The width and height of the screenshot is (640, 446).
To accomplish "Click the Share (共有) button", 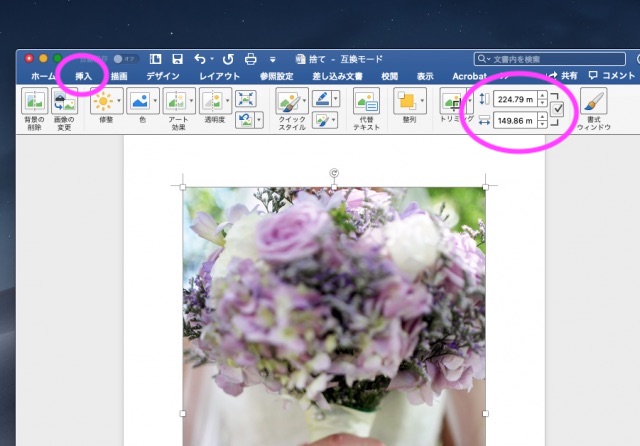I will click(x=562, y=76).
